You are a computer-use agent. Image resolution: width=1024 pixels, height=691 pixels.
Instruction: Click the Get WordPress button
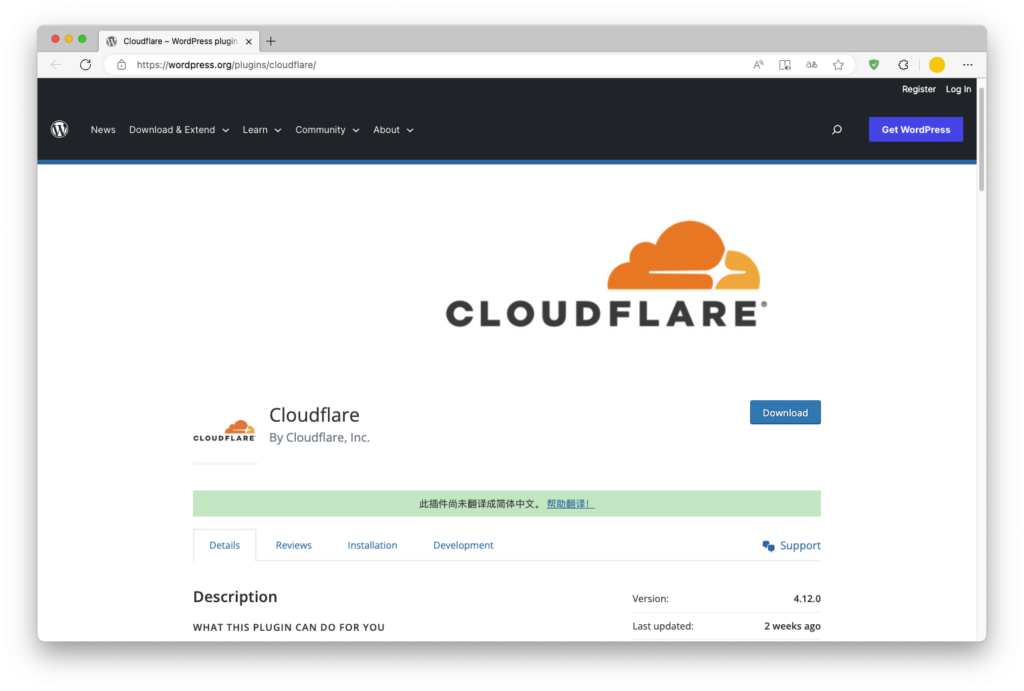[915, 130]
